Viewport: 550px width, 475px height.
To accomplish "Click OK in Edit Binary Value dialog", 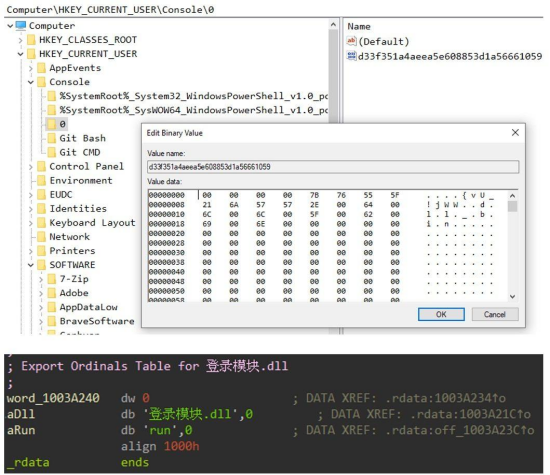I will click(441, 314).
